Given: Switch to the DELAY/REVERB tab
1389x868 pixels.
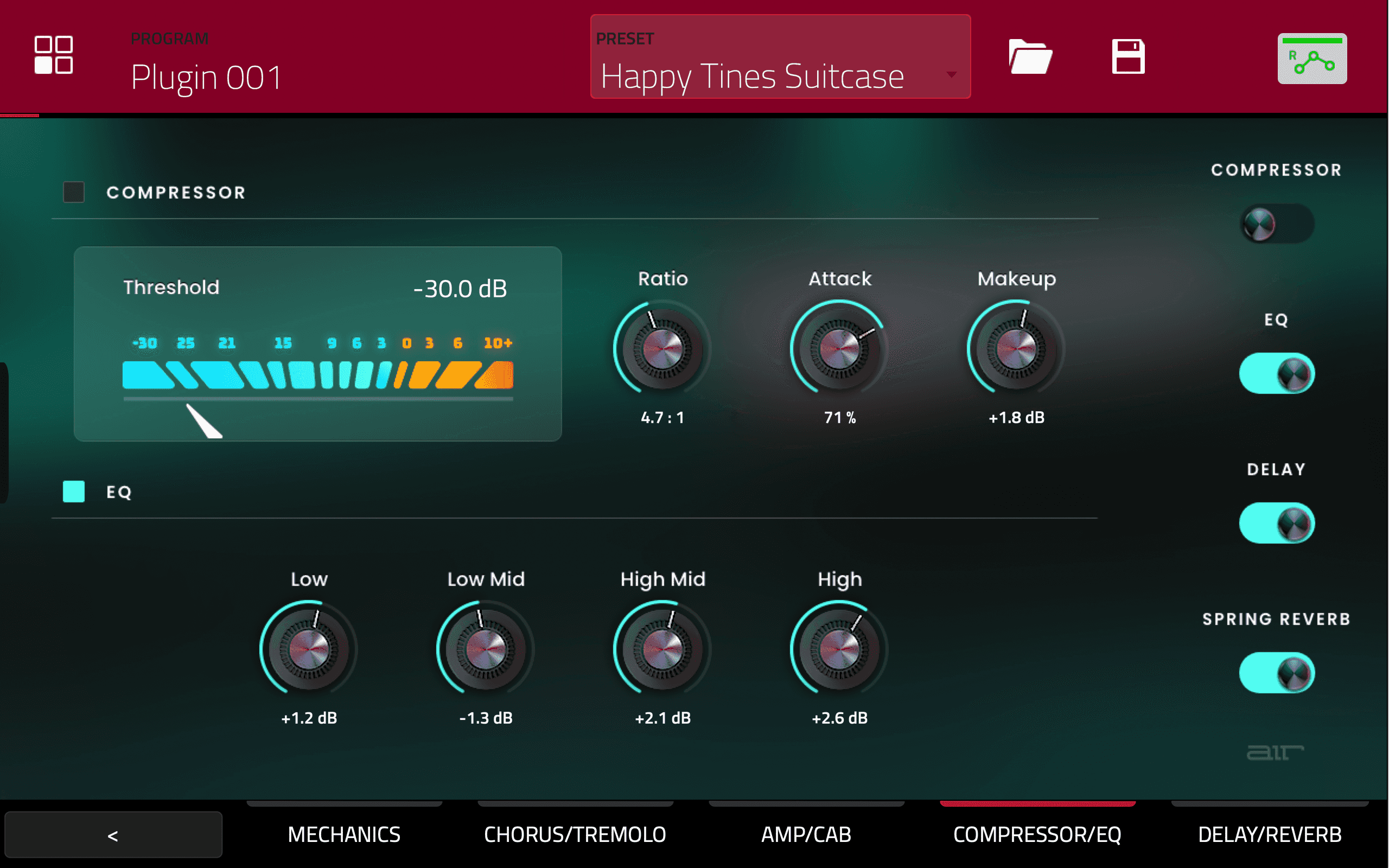Looking at the screenshot, I should 1269,834.
